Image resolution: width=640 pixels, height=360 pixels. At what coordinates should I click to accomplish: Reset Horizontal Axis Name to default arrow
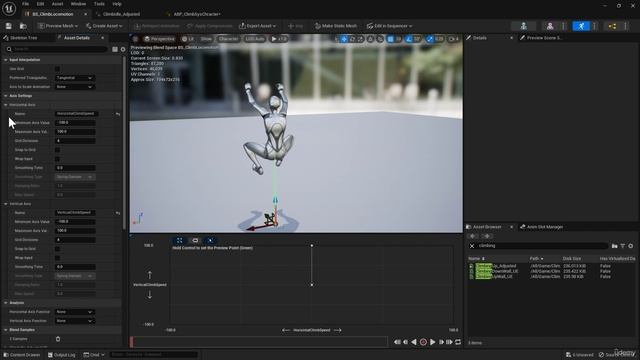118,114
